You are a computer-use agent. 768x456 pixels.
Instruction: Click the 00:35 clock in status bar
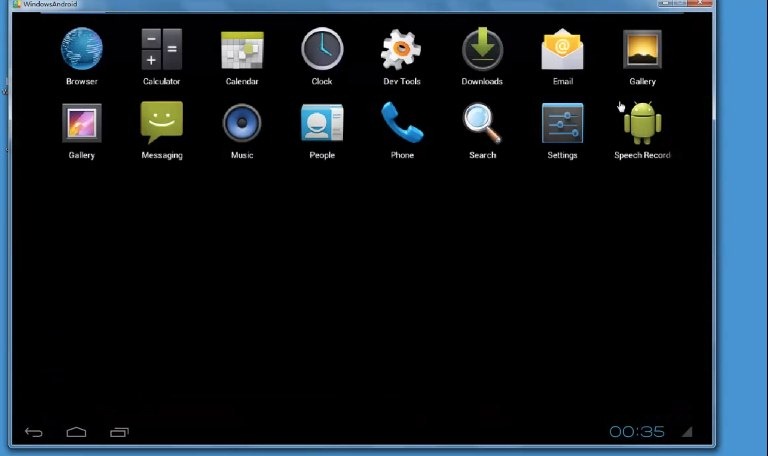coord(637,432)
